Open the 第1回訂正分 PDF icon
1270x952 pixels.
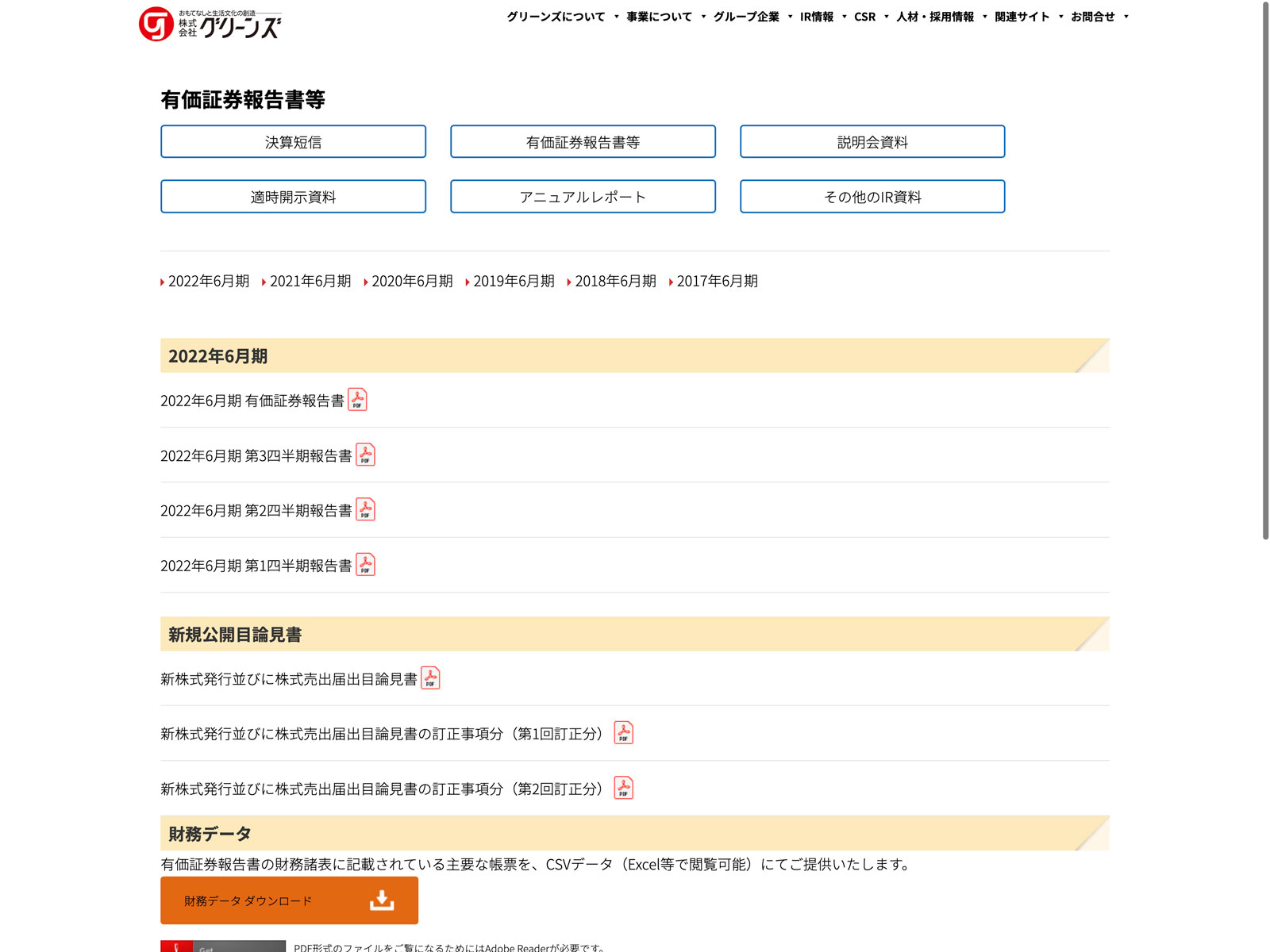tap(624, 733)
